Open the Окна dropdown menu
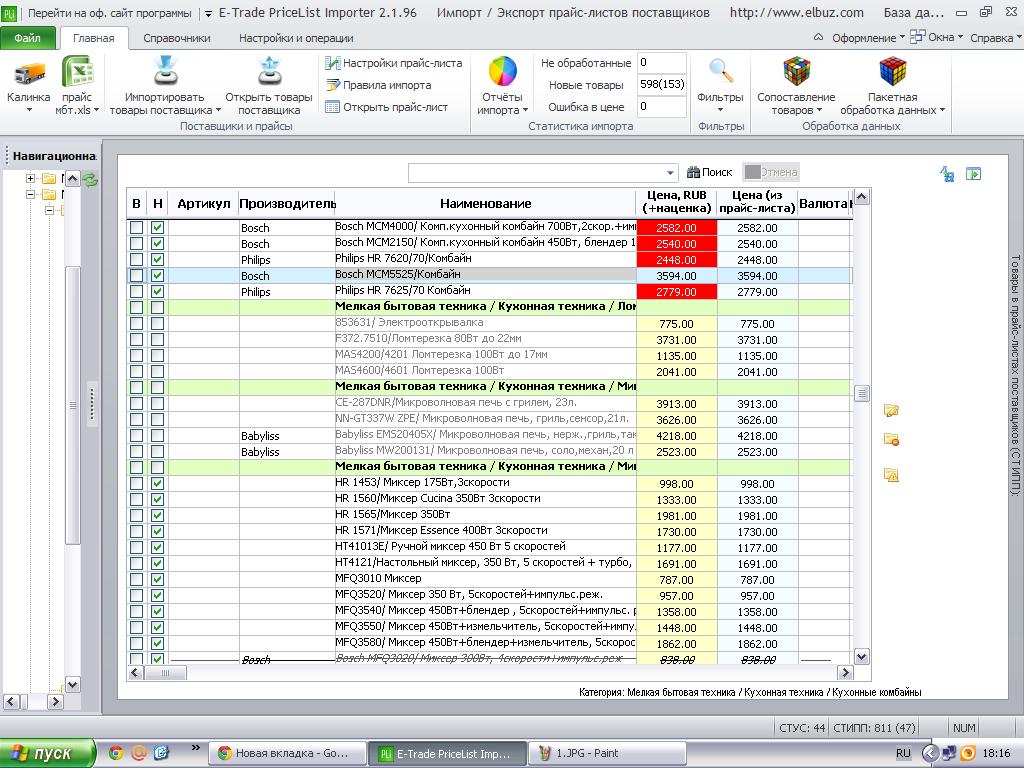The image size is (1024, 768). (936, 37)
